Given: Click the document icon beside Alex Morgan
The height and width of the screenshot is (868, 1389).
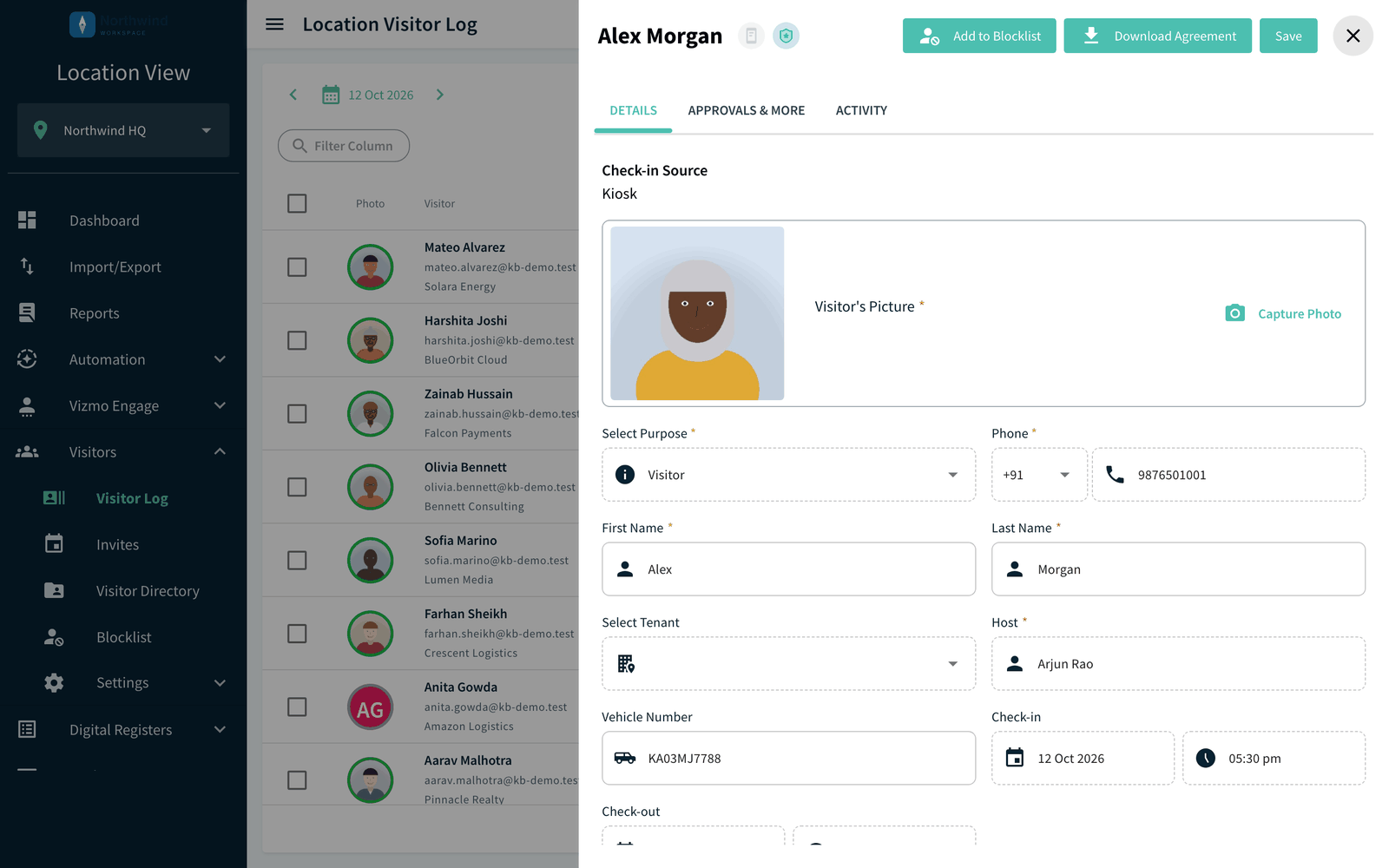Looking at the screenshot, I should click(x=751, y=36).
